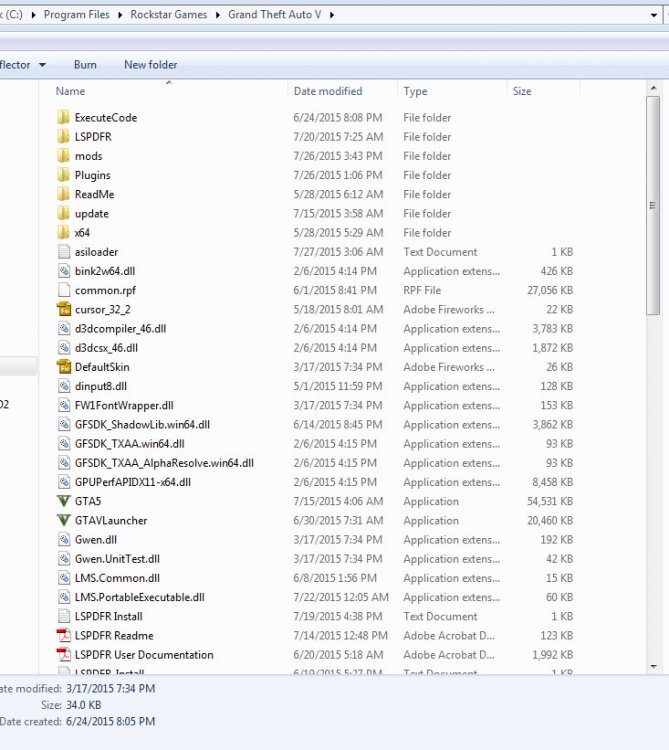Select the DefaultSkin Fireworks icon
669x750 pixels.
pos(64,367)
